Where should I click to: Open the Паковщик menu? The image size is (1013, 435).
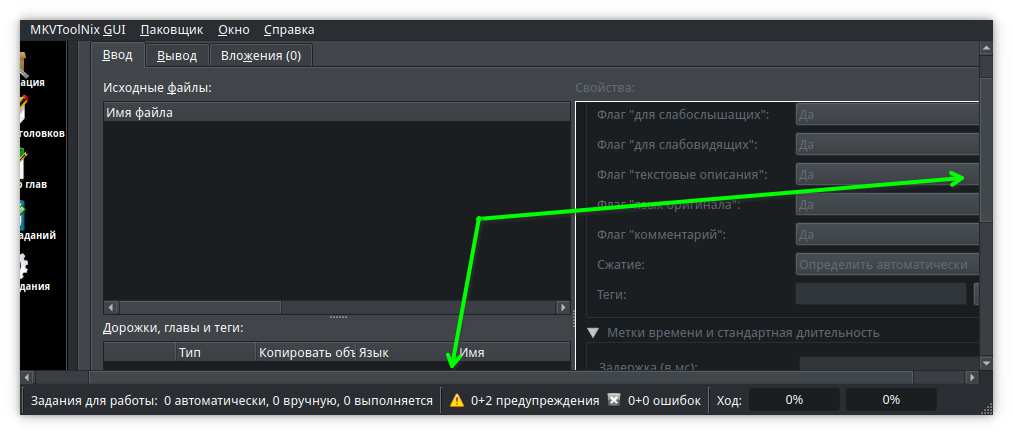pyautogui.click(x=171, y=30)
